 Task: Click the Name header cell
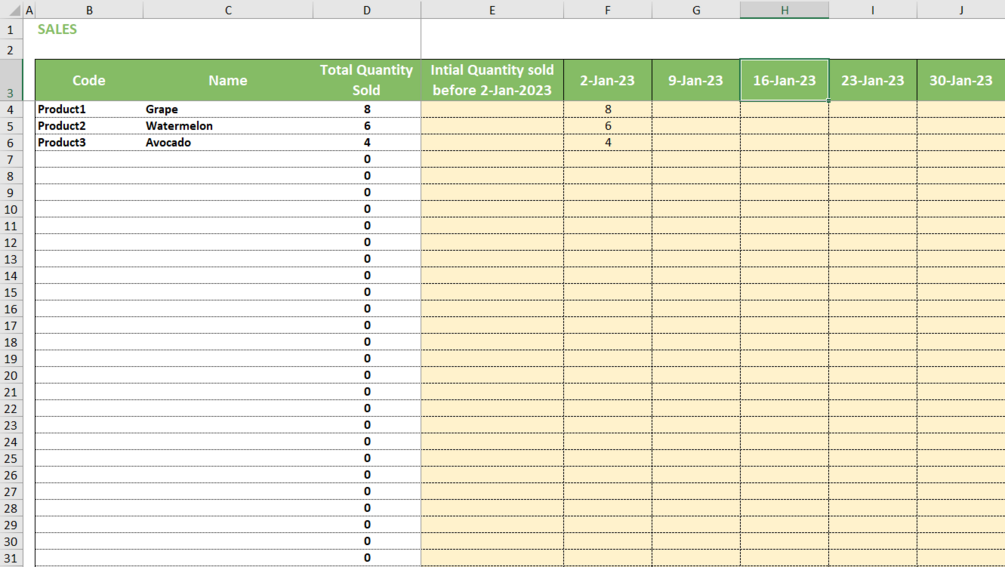pos(228,80)
